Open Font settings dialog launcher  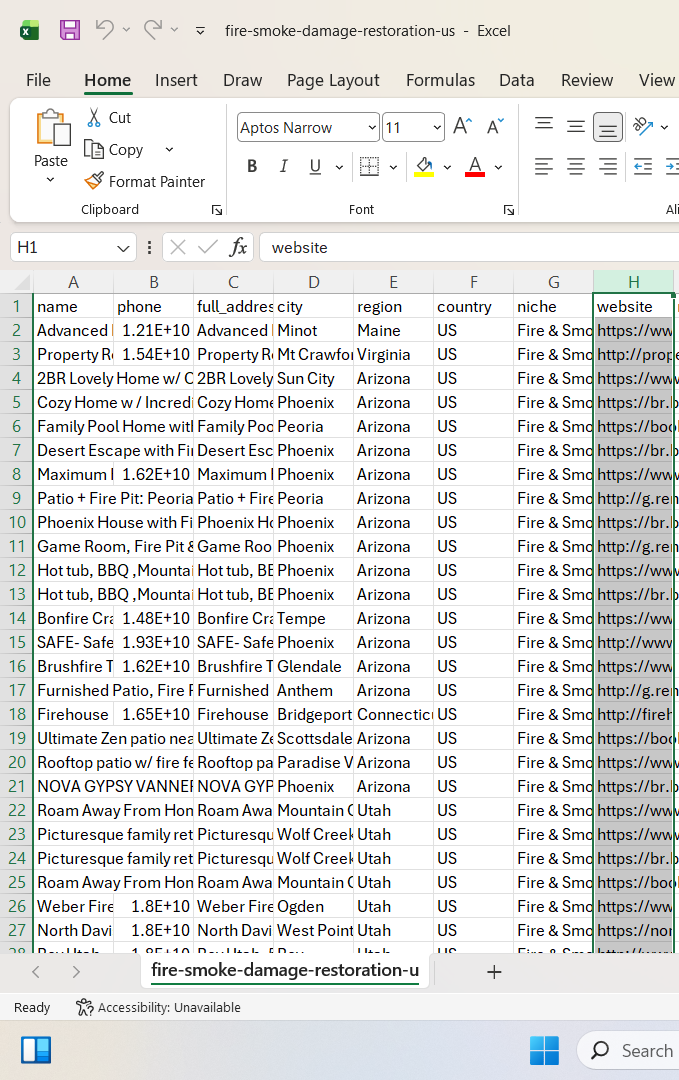tap(509, 210)
